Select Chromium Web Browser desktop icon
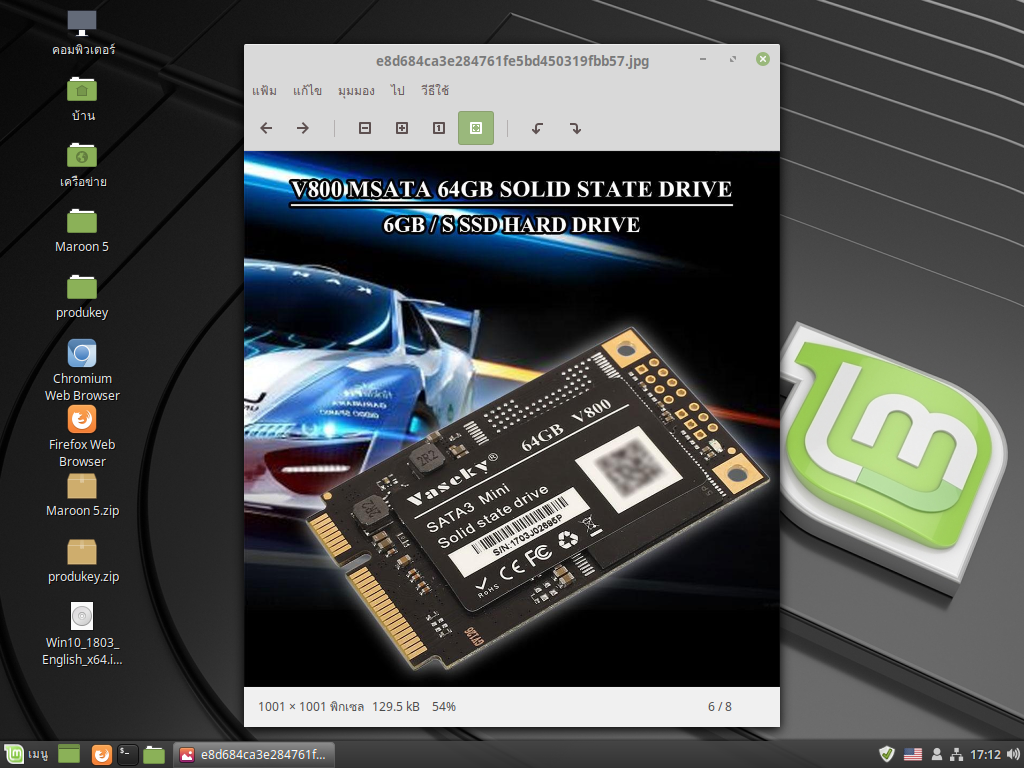Viewport: 1024px width, 768px height. (82, 370)
